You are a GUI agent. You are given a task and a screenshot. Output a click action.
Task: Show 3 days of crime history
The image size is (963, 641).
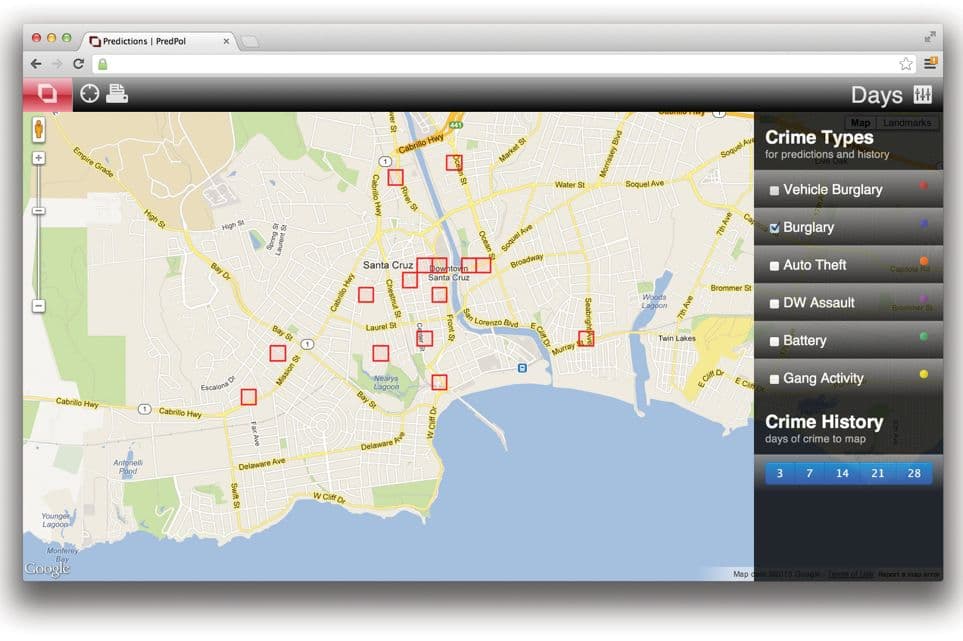pyautogui.click(x=779, y=473)
